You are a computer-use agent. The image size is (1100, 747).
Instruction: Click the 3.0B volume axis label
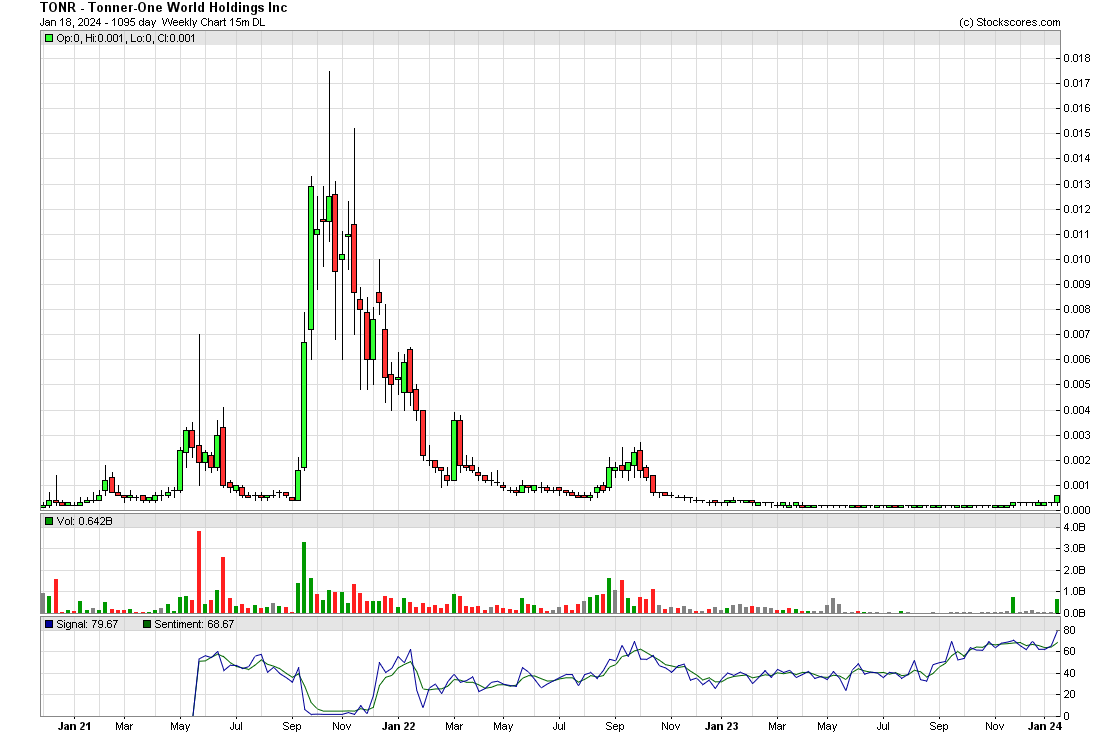tap(1075, 549)
